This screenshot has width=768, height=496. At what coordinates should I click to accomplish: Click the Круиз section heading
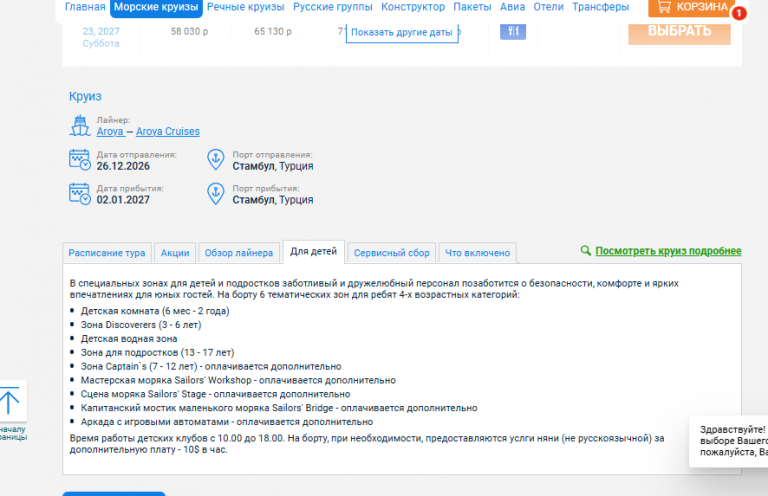click(x=85, y=96)
